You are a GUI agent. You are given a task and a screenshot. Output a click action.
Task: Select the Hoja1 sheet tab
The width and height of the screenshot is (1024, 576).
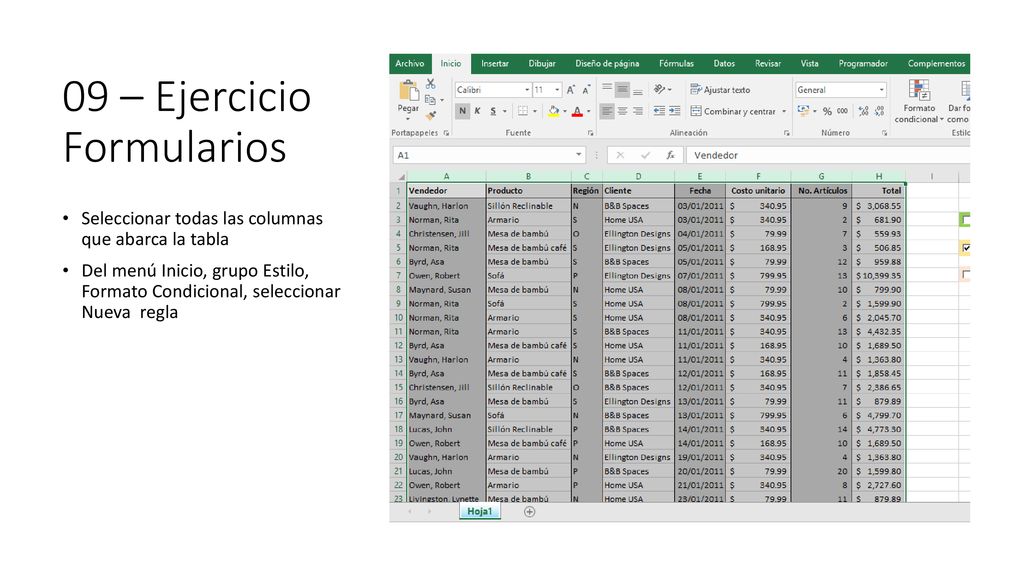[480, 512]
